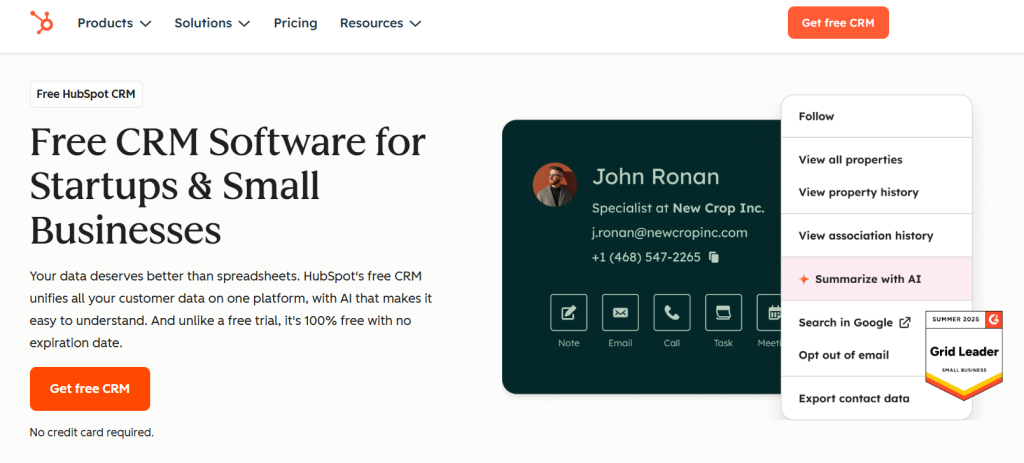Viewport: 1024px width, 463px height.
Task: Click the j.ronan@newcropinc.com email address
Action: tap(669, 232)
